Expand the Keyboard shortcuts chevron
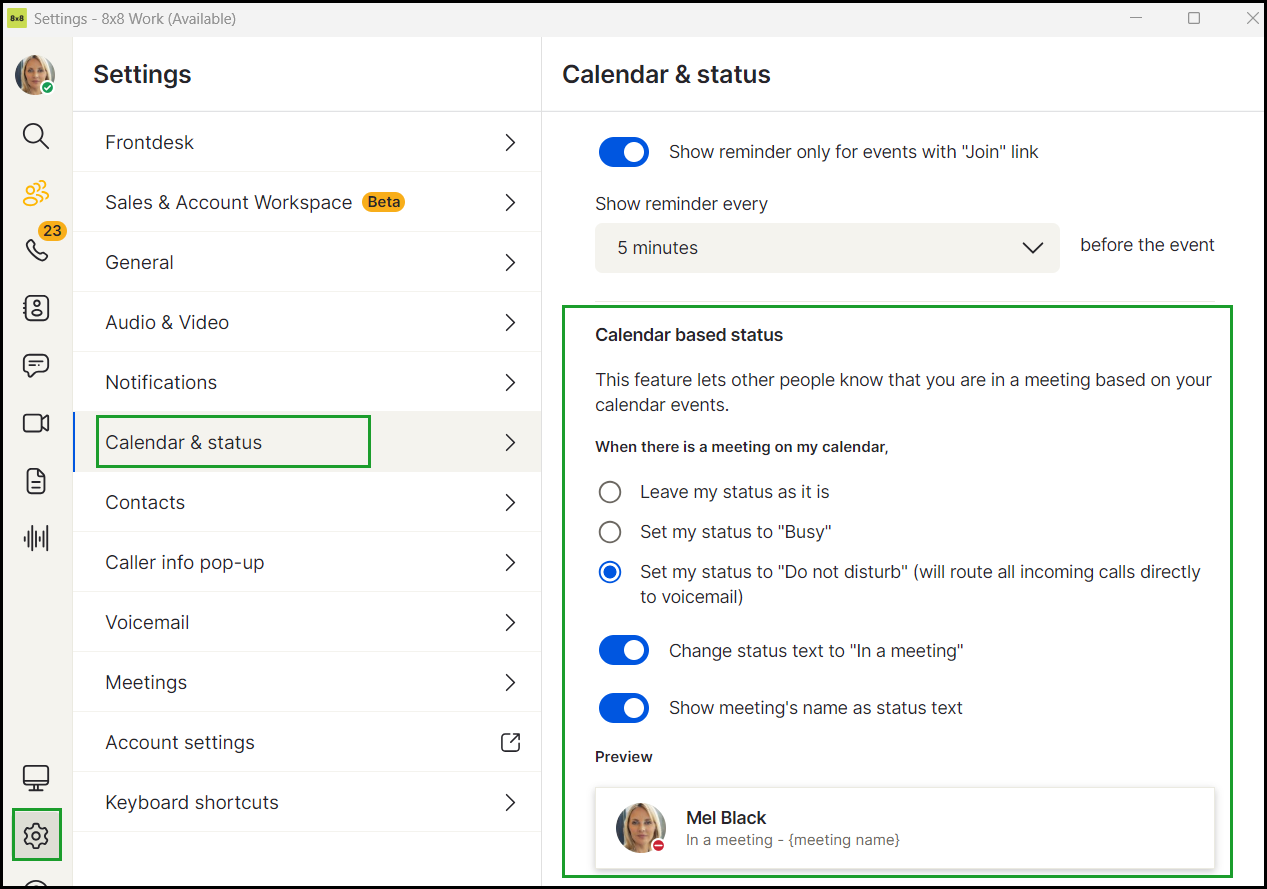Image resolution: width=1267 pixels, height=889 pixels. (x=510, y=802)
